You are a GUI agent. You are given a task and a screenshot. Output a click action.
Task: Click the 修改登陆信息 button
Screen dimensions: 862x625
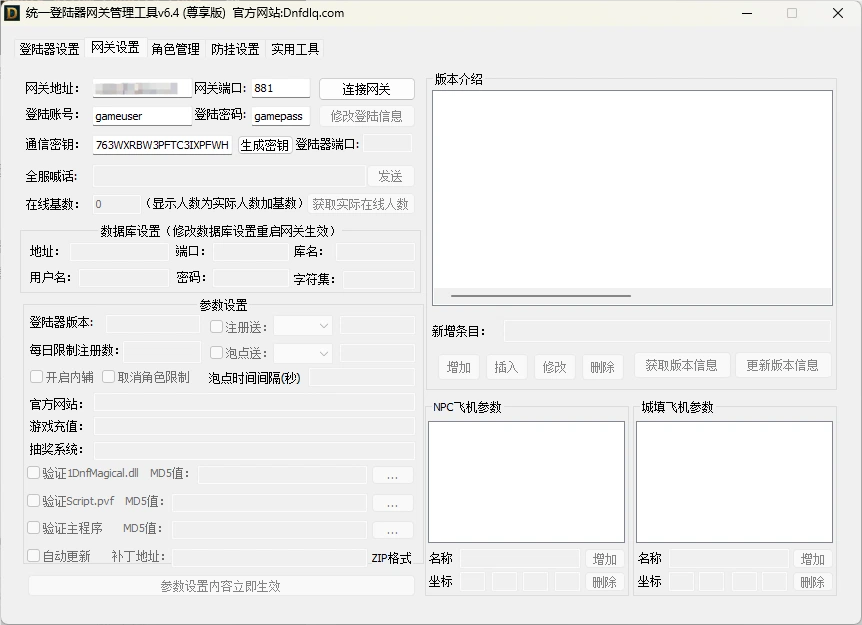click(x=366, y=117)
